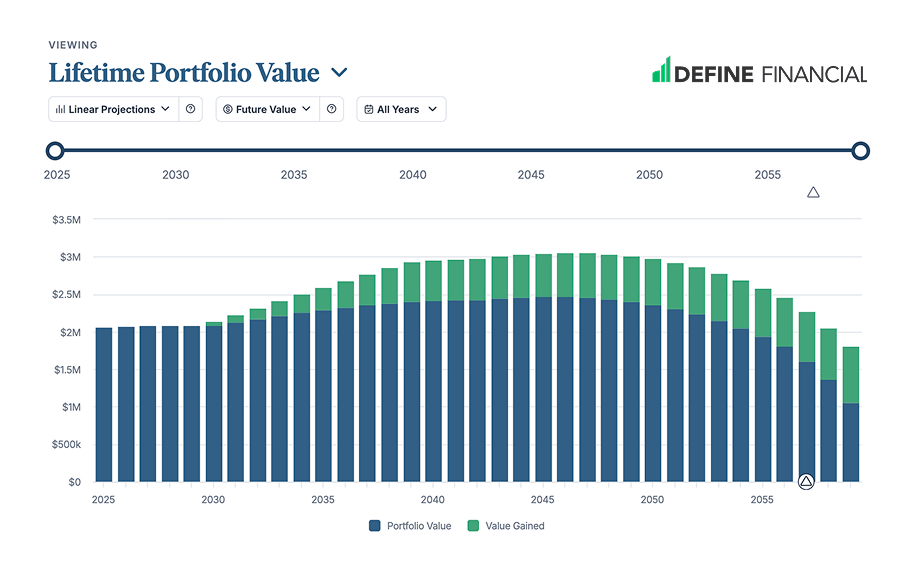
Task: Click the dollar icon in Future Value
Action: coord(228,109)
